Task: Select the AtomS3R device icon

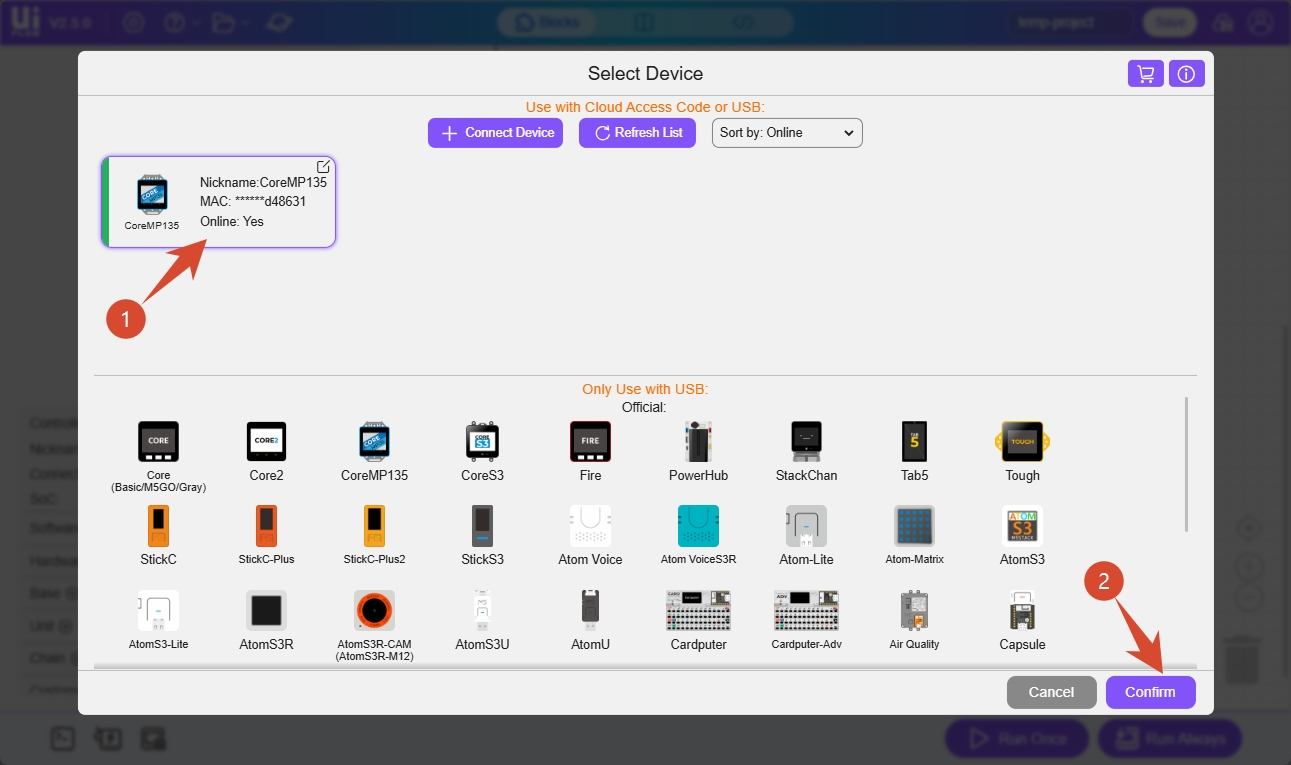Action: [266, 610]
